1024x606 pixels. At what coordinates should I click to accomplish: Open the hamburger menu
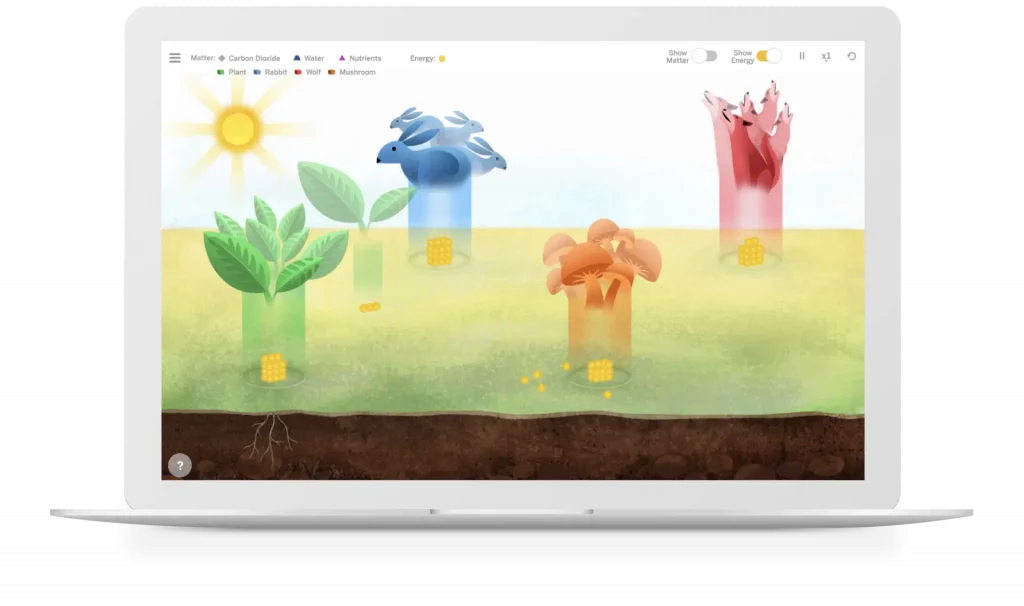173,58
